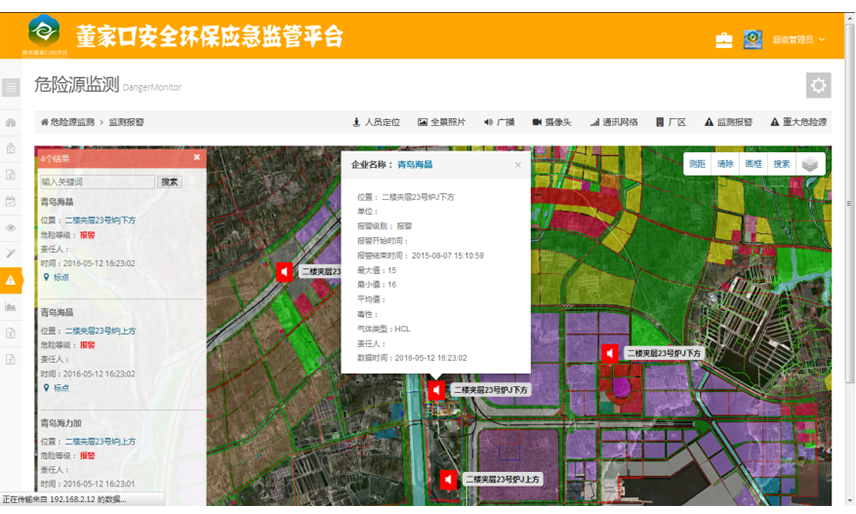Click the 输入关键词 keyword input field

tap(97, 182)
